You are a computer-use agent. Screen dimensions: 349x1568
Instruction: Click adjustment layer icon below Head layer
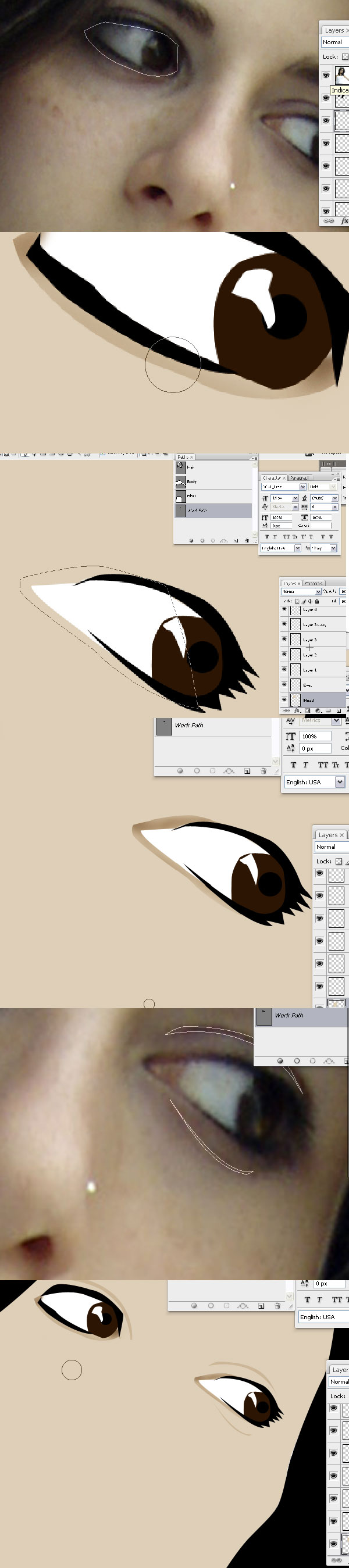pyautogui.click(x=318, y=710)
